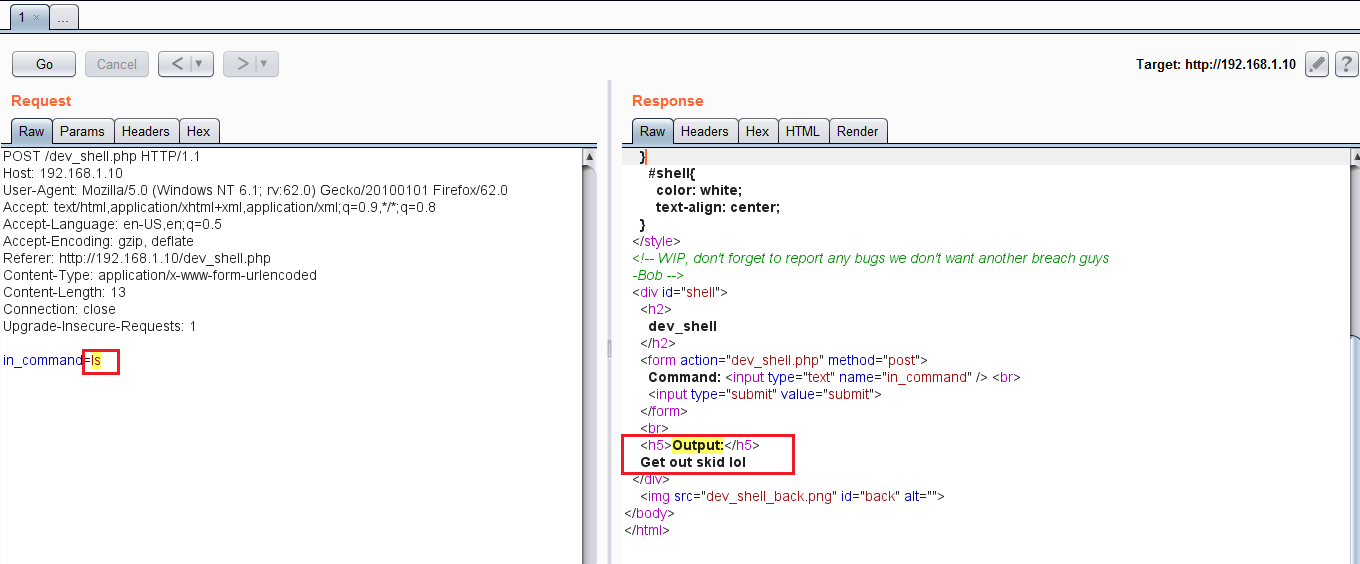This screenshot has height=564, width=1360.
Task: Send the request with the Go button
Action: (x=44, y=64)
